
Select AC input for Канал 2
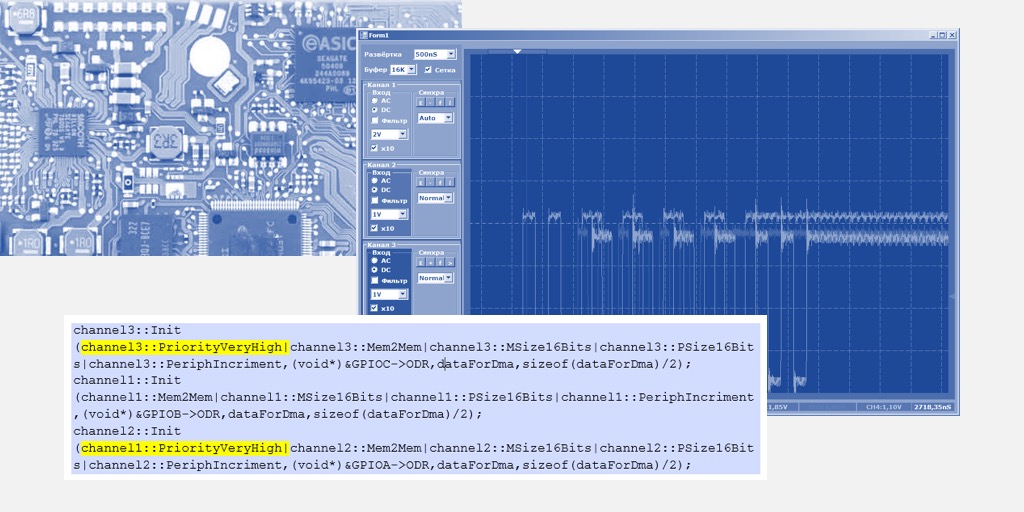pyautogui.click(x=374, y=180)
